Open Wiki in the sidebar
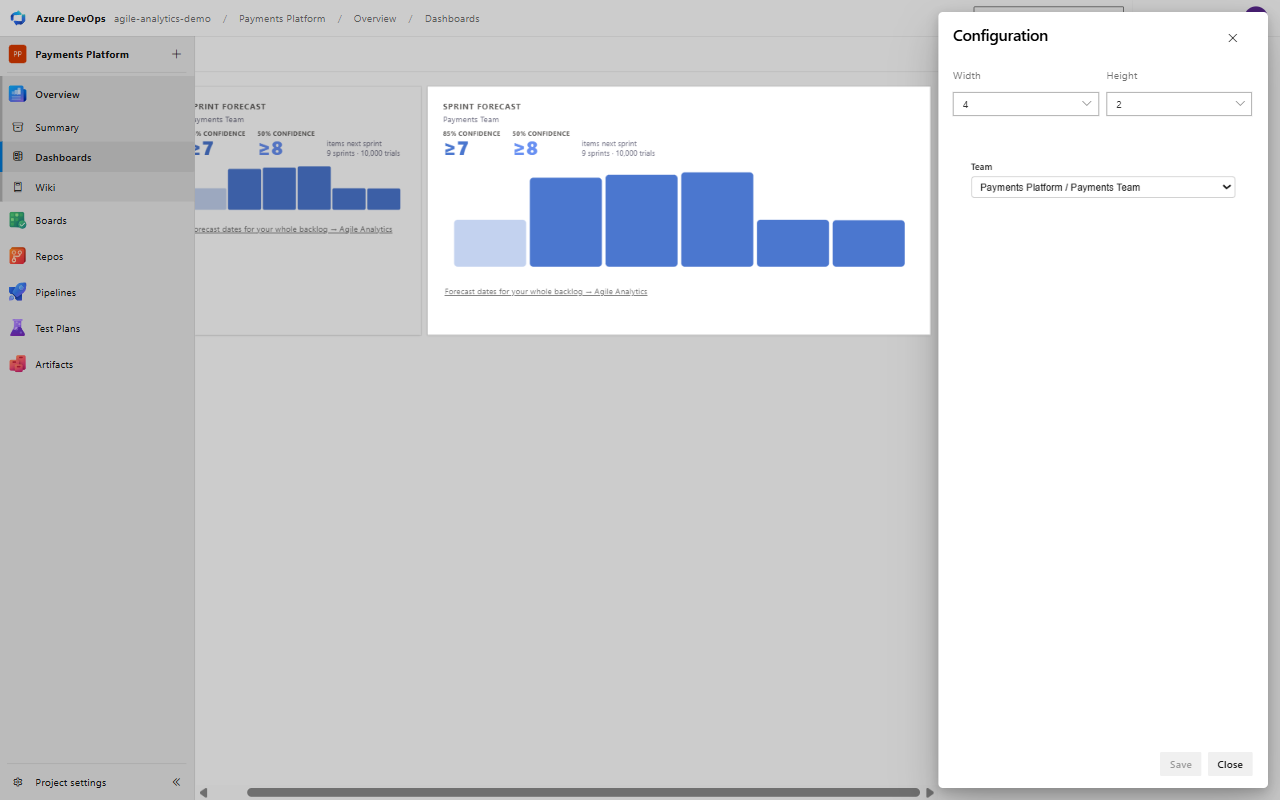The image size is (1280, 800). coord(97,187)
